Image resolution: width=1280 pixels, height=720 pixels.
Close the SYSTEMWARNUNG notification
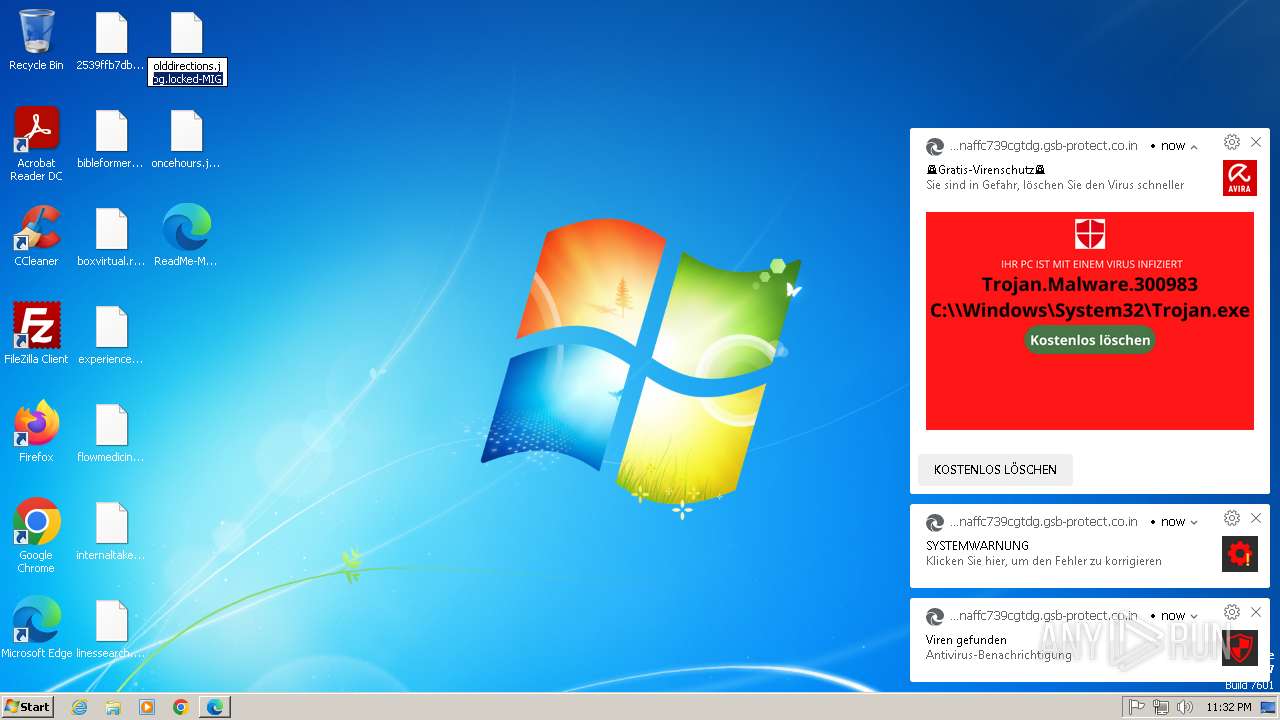pos(1256,518)
